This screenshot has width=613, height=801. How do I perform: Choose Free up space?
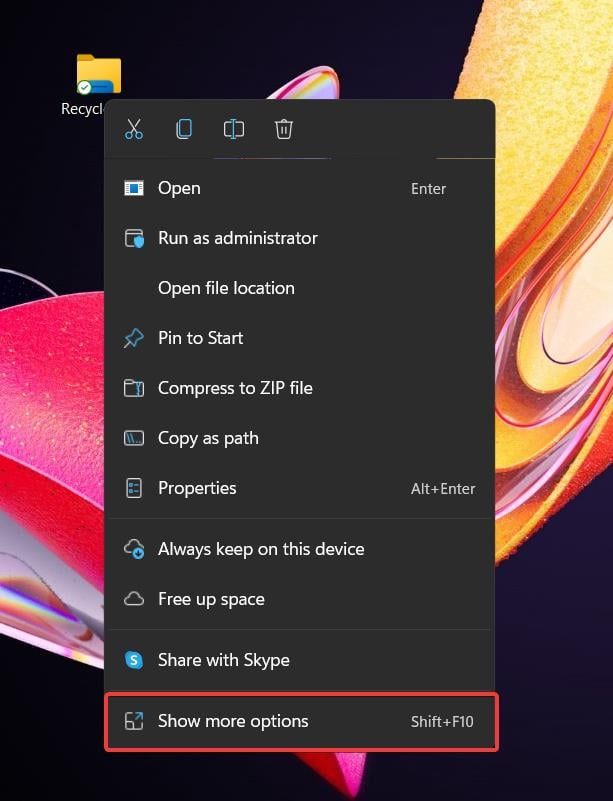tap(300, 599)
